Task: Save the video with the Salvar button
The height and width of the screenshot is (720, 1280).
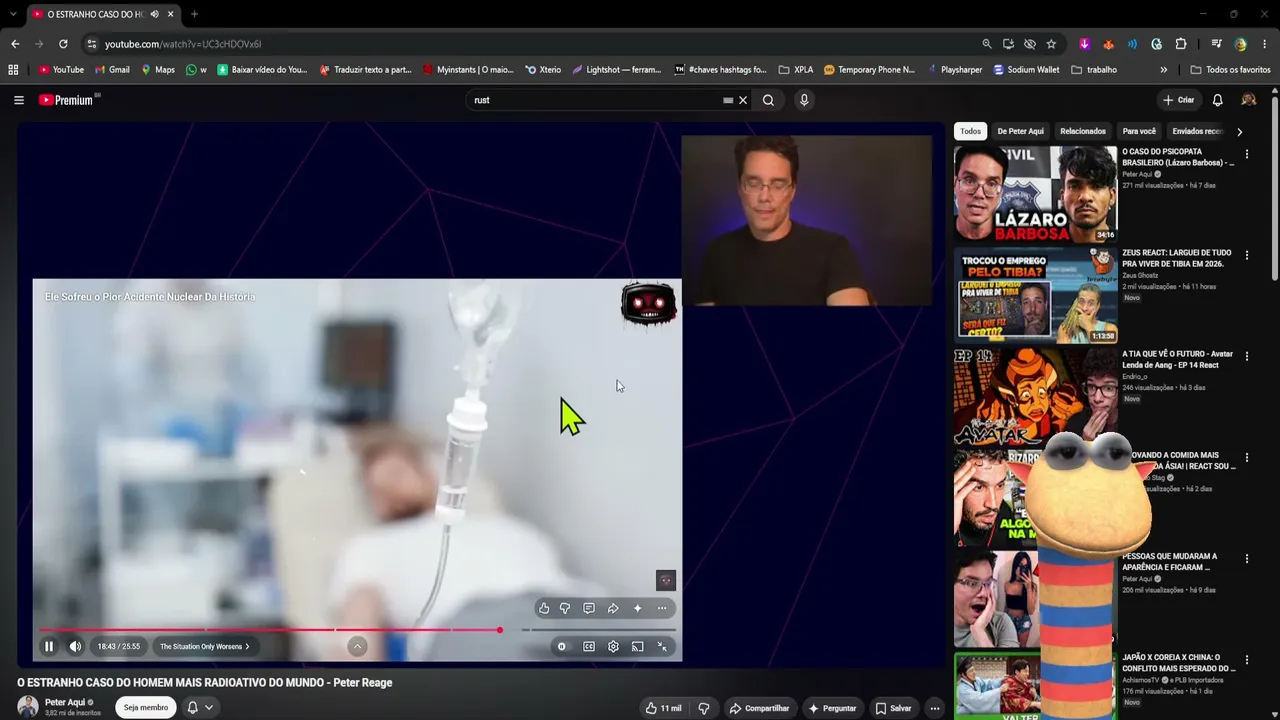Action: tap(893, 708)
